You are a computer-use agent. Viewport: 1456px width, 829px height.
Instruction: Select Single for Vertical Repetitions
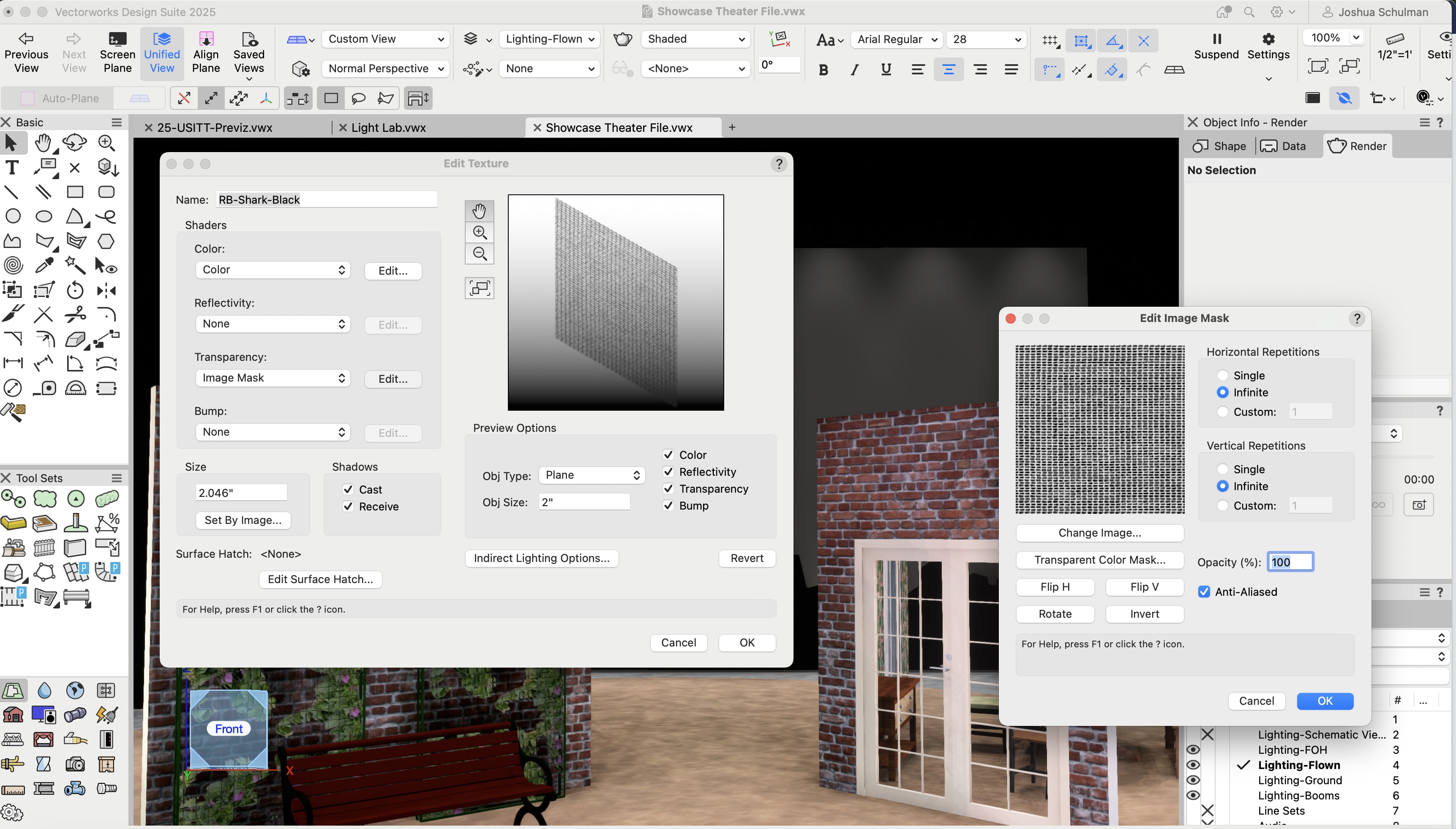coord(1223,469)
